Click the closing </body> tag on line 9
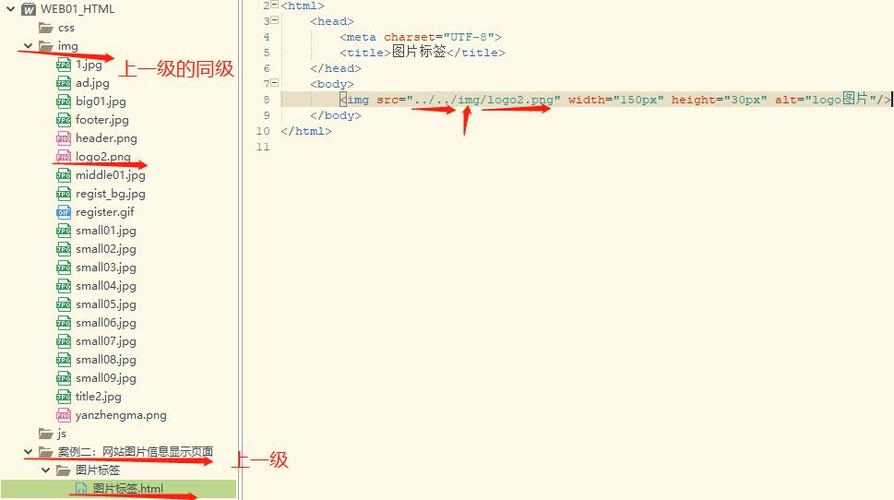Image resolution: width=894 pixels, height=500 pixels. point(336,115)
